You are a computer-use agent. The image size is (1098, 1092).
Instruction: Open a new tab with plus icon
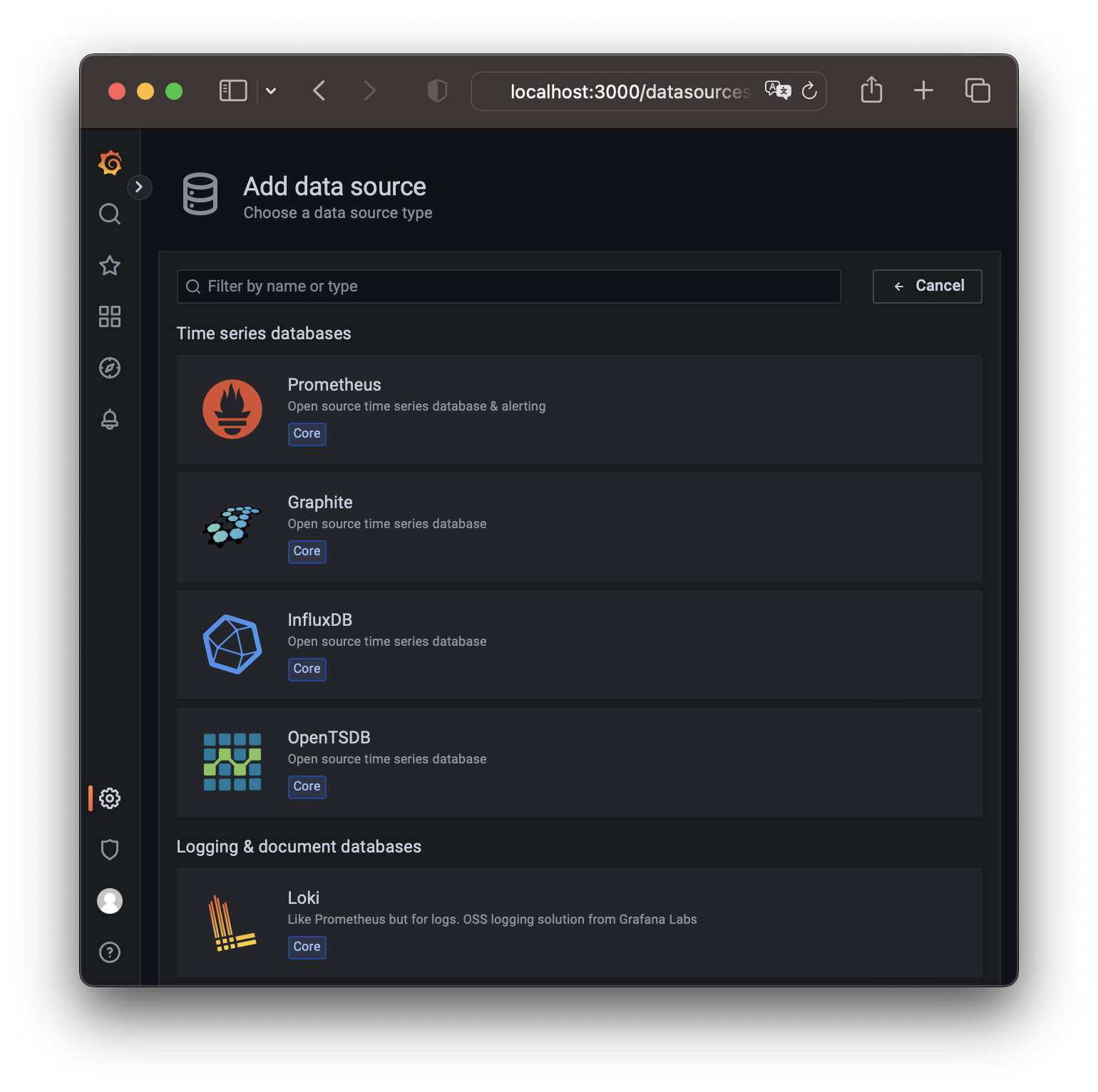pyautogui.click(x=923, y=91)
